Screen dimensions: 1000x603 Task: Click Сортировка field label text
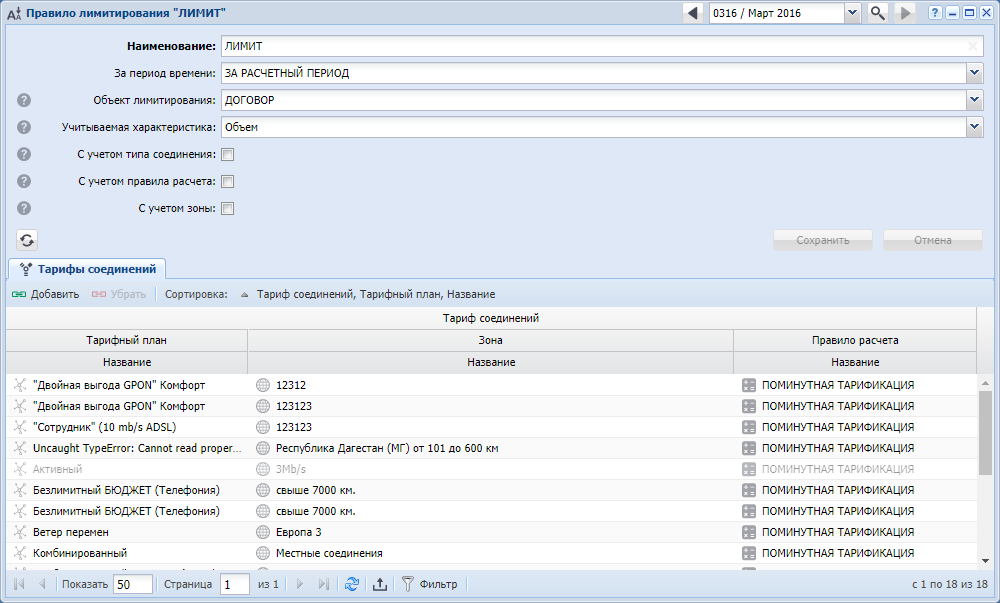coord(196,294)
